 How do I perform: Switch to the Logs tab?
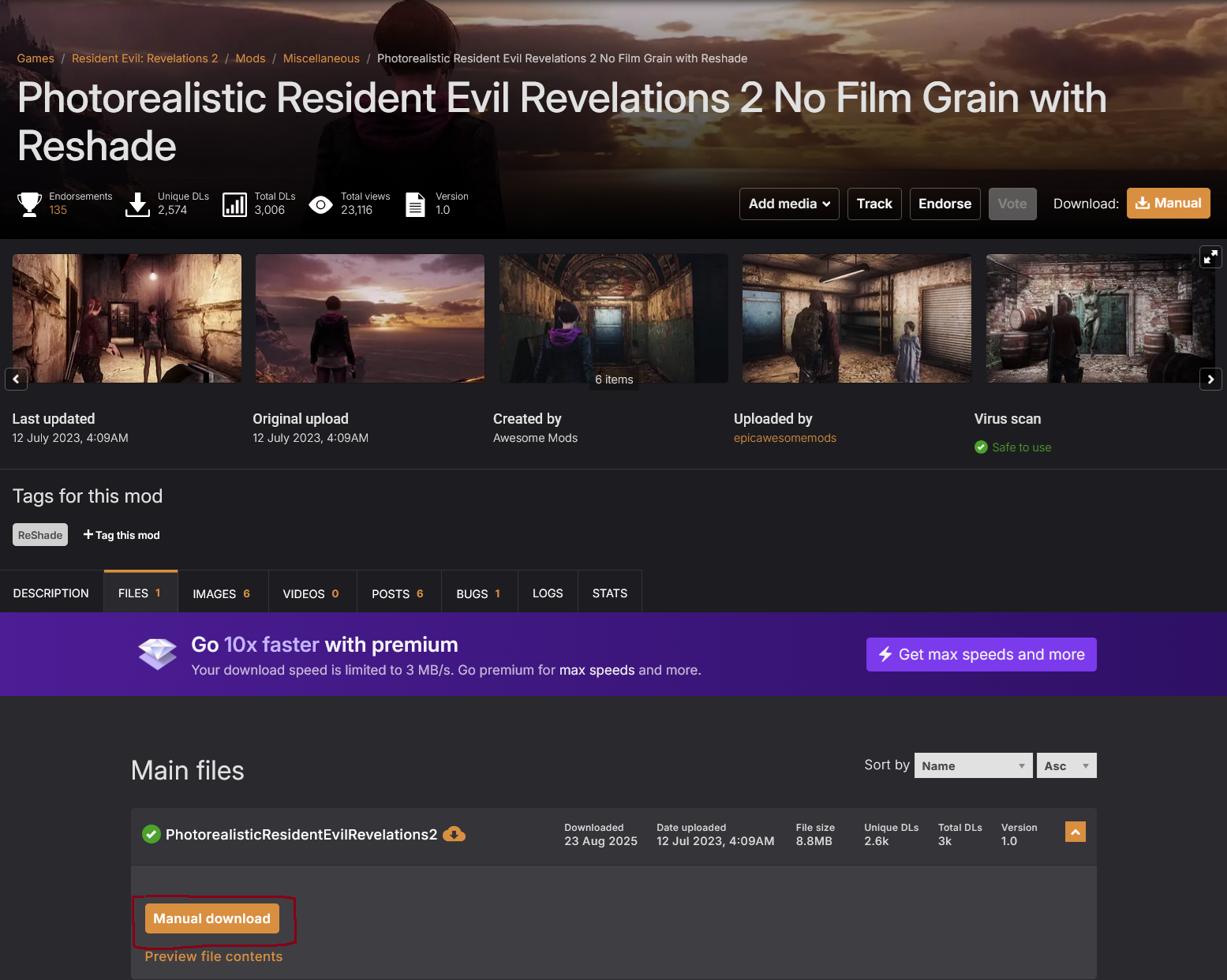click(548, 593)
